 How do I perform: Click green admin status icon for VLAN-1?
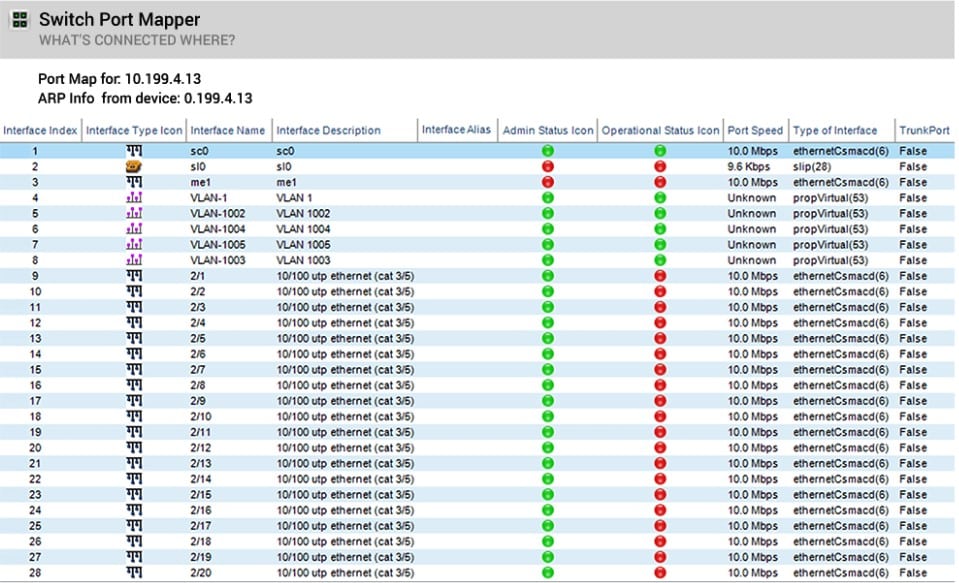pyautogui.click(x=548, y=198)
